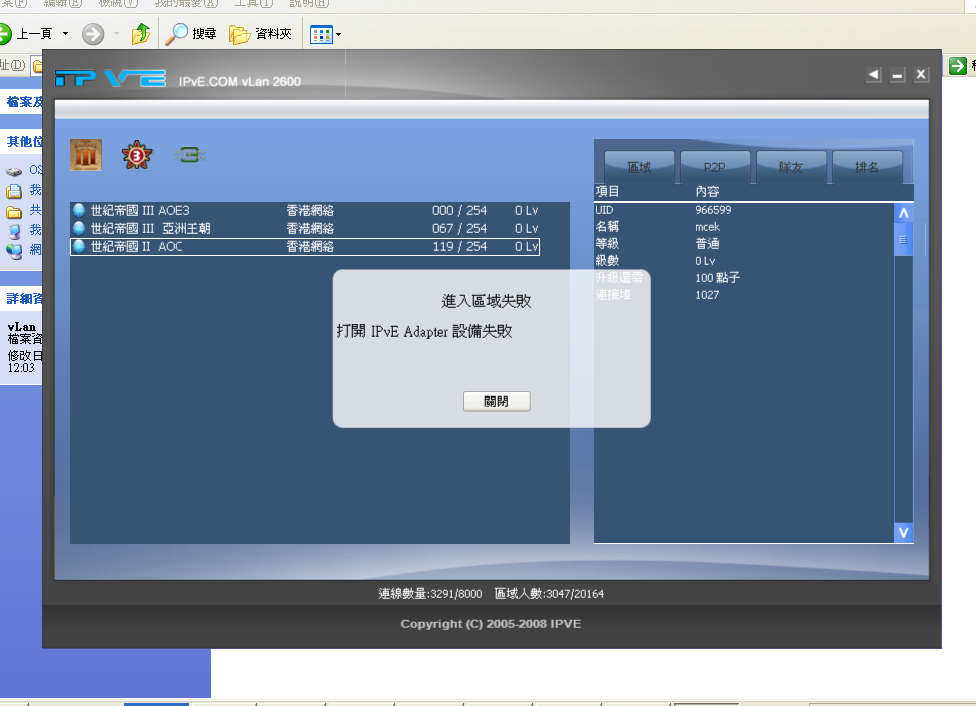Select room 世紀帝國 II AOC
976x706 pixels.
pos(305,247)
